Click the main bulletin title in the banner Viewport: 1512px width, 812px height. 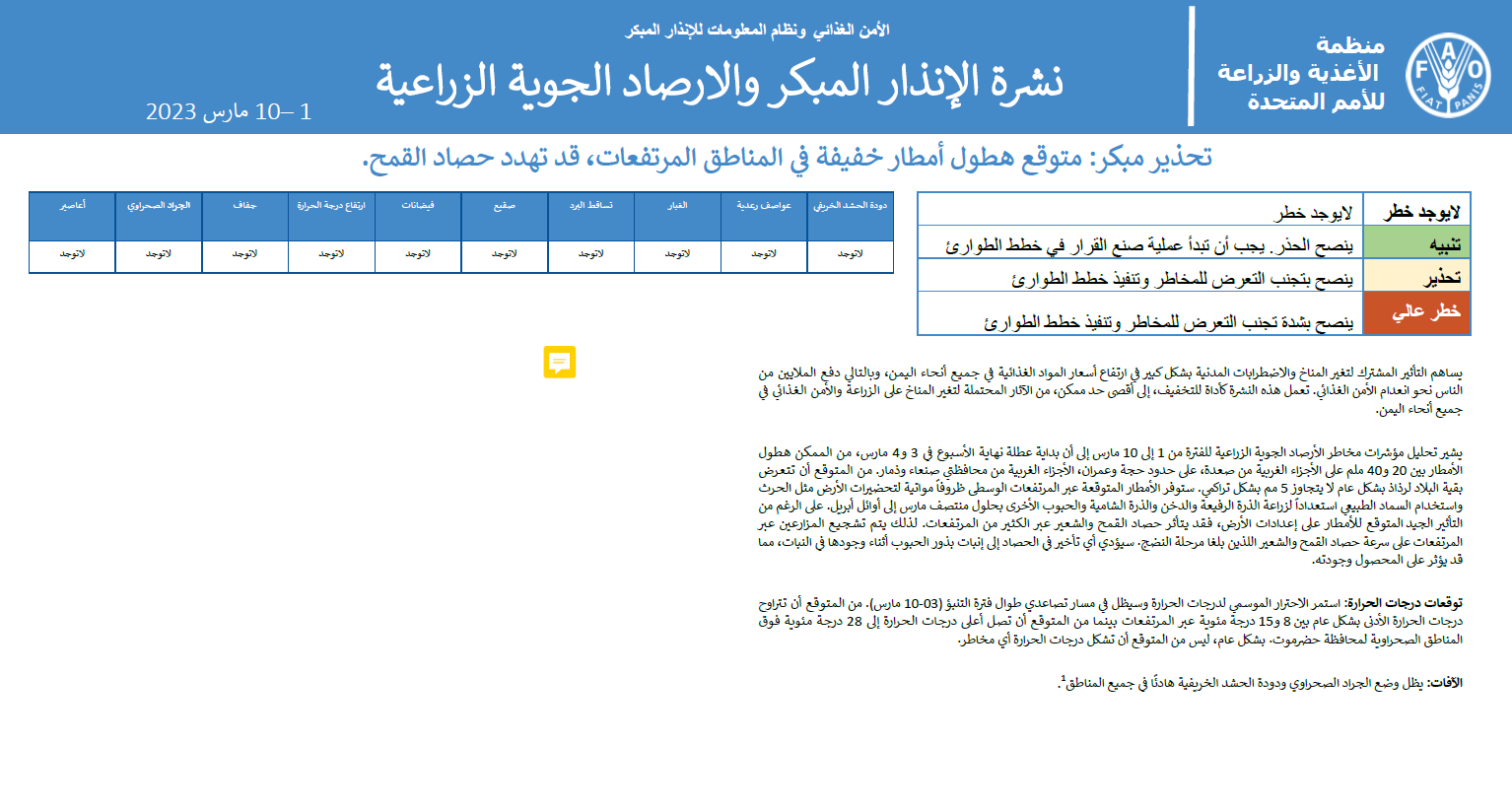720,82
